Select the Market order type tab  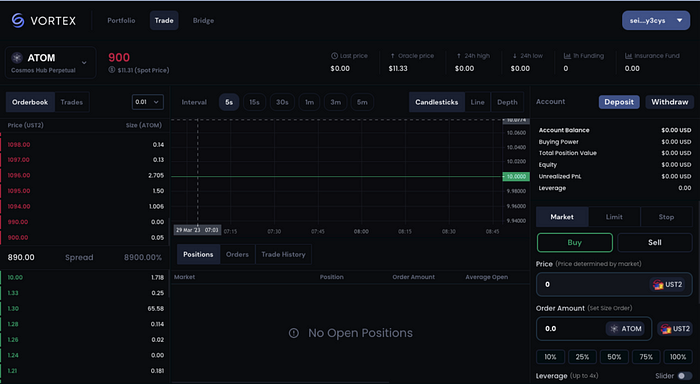[562, 217]
